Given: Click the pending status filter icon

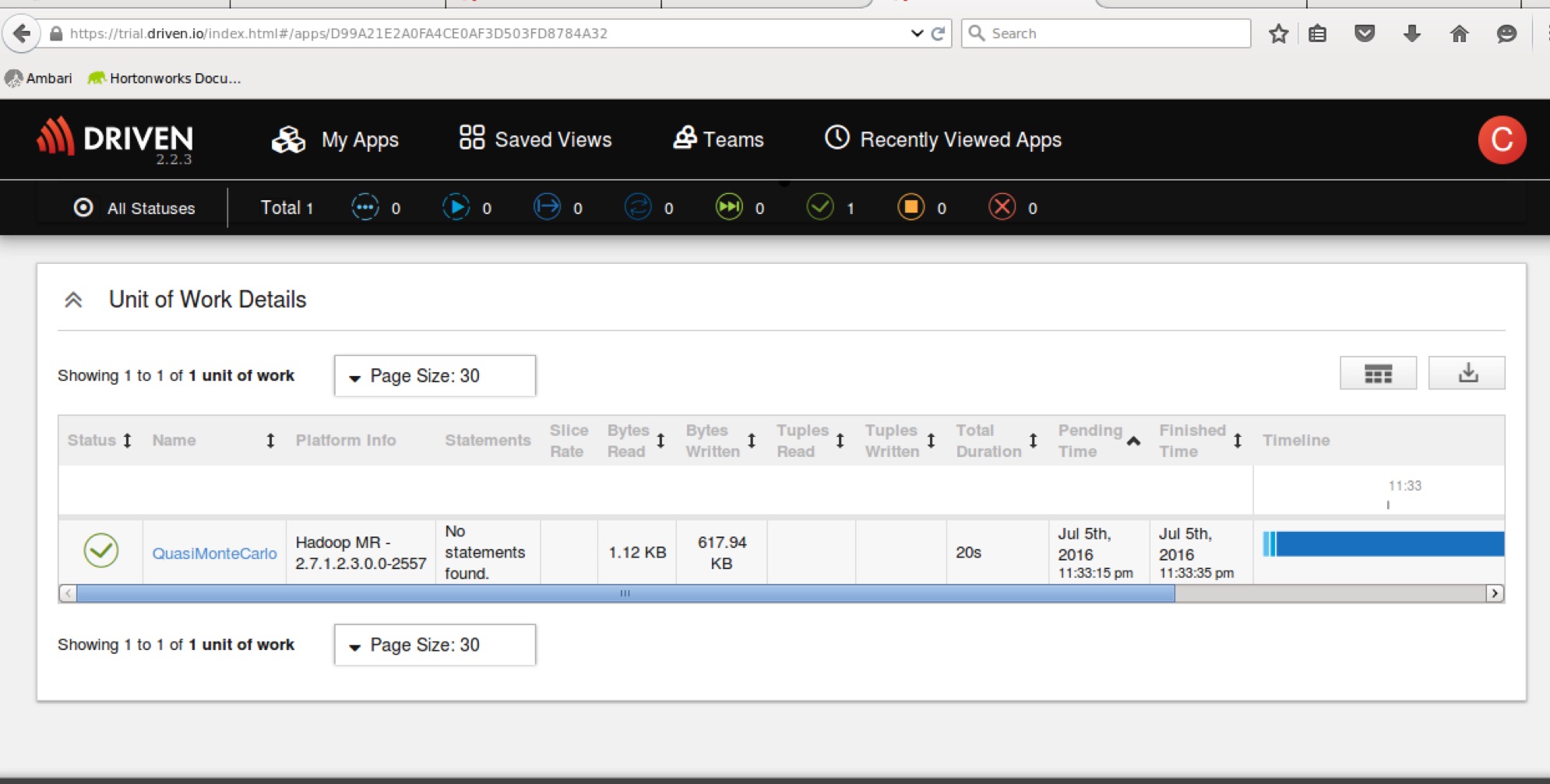Looking at the screenshot, I should click(363, 207).
